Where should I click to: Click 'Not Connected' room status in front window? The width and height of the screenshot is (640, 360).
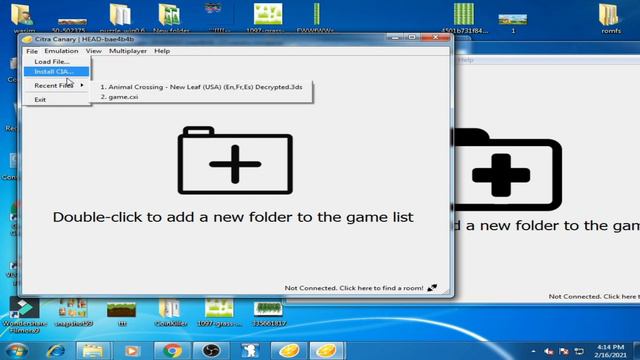point(354,288)
